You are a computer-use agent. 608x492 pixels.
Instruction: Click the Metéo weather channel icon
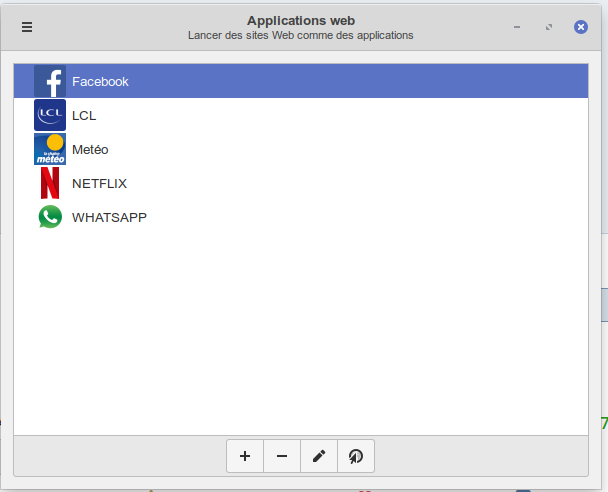pos(50,149)
